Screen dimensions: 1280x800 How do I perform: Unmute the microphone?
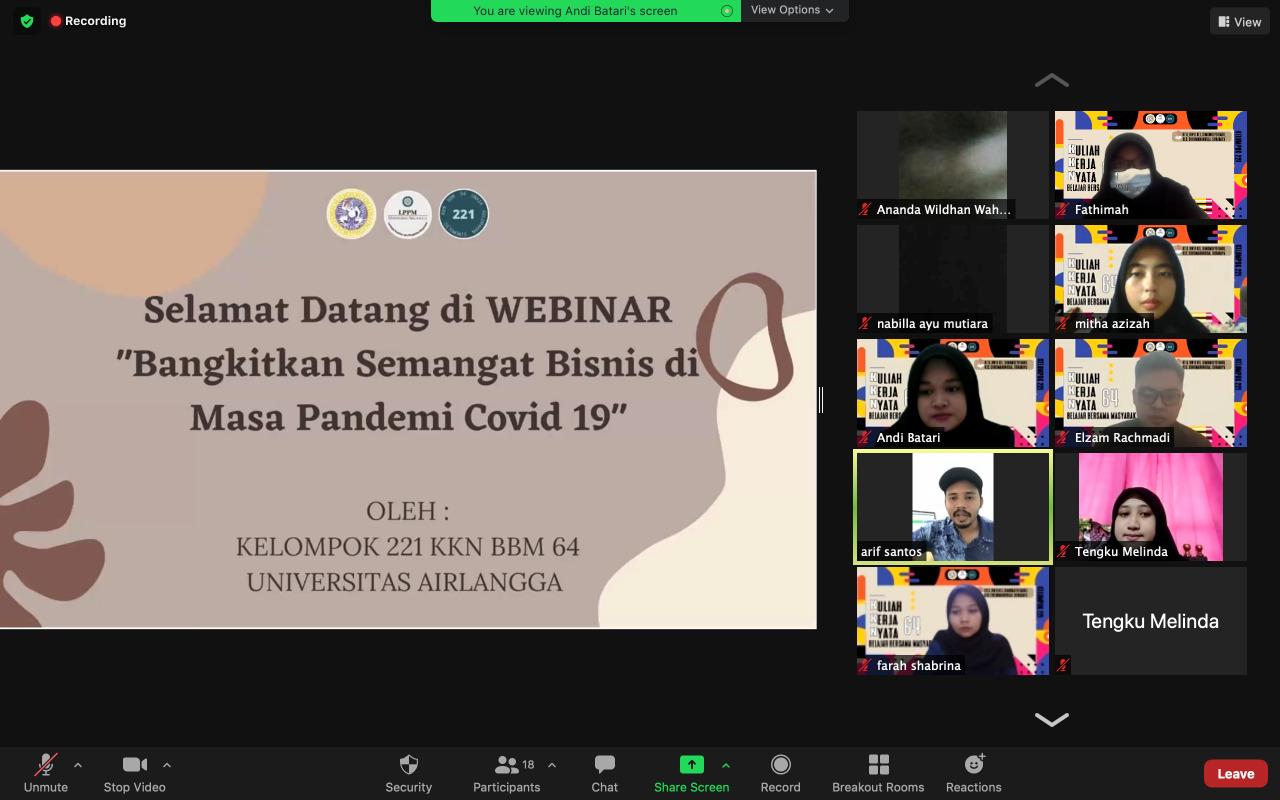click(x=46, y=773)
